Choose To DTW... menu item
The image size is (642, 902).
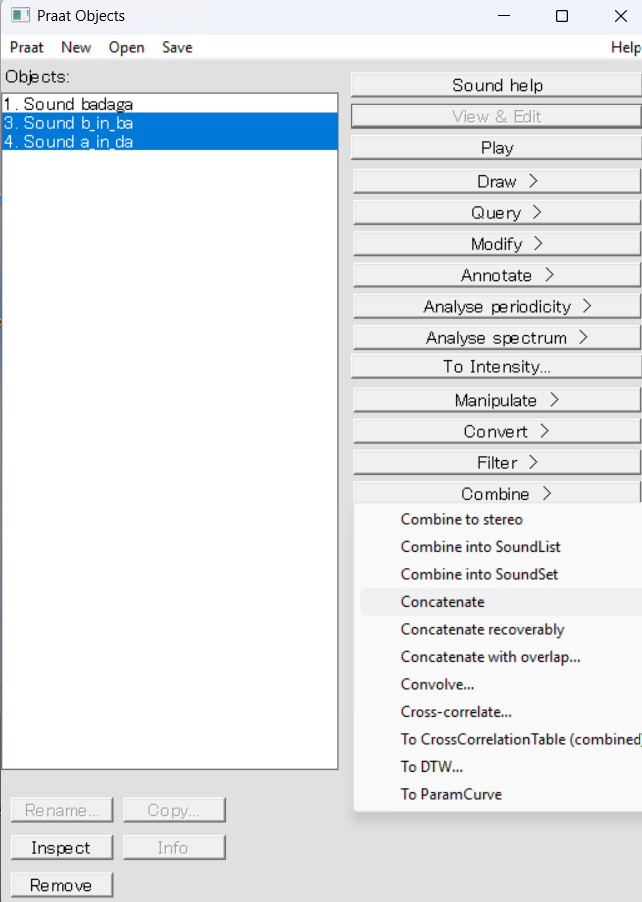pyautogui.click(x=501, y=767)
